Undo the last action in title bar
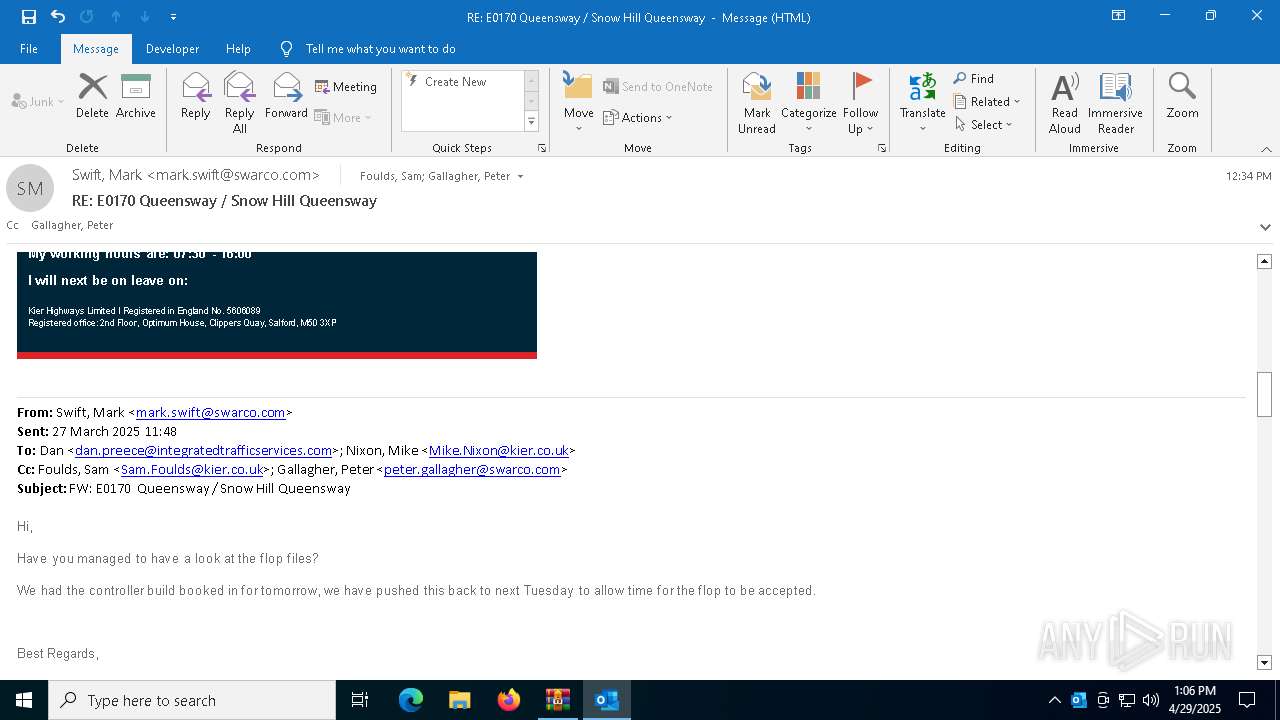1280x720 pixels. pos(58,17)
